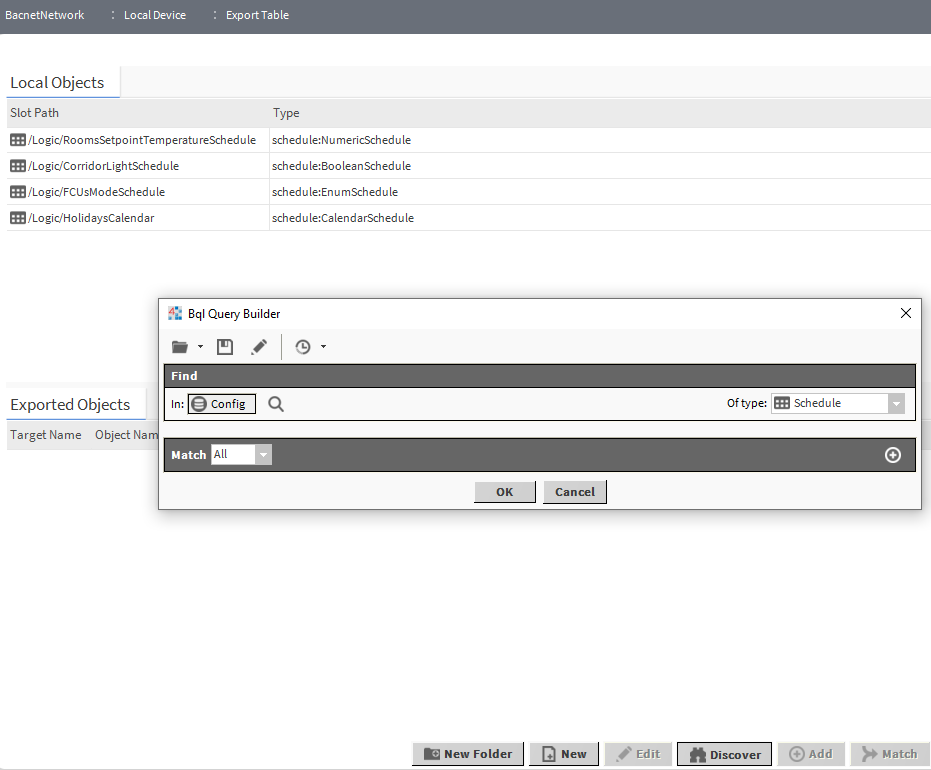Select the Exported Objects tab
Viewport: 931px width, 770px height.
[70, 404]
